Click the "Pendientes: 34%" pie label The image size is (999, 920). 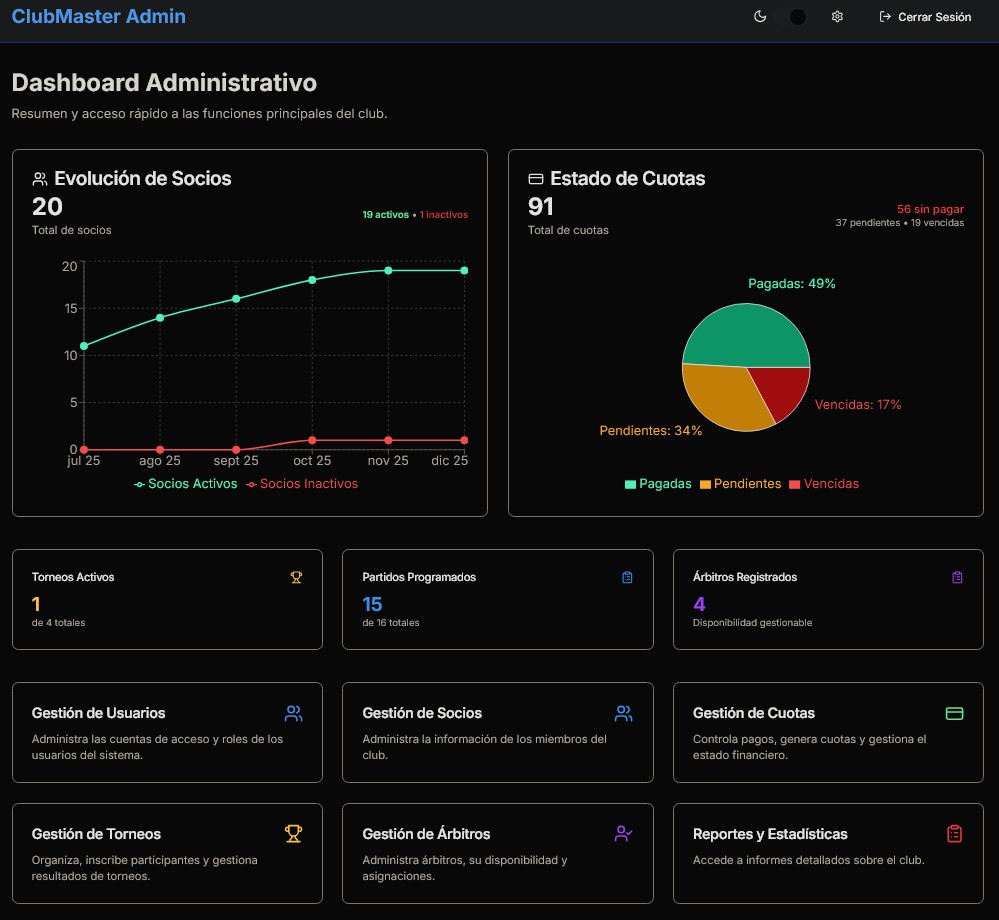pyautogui.click(x=650, y=431)
